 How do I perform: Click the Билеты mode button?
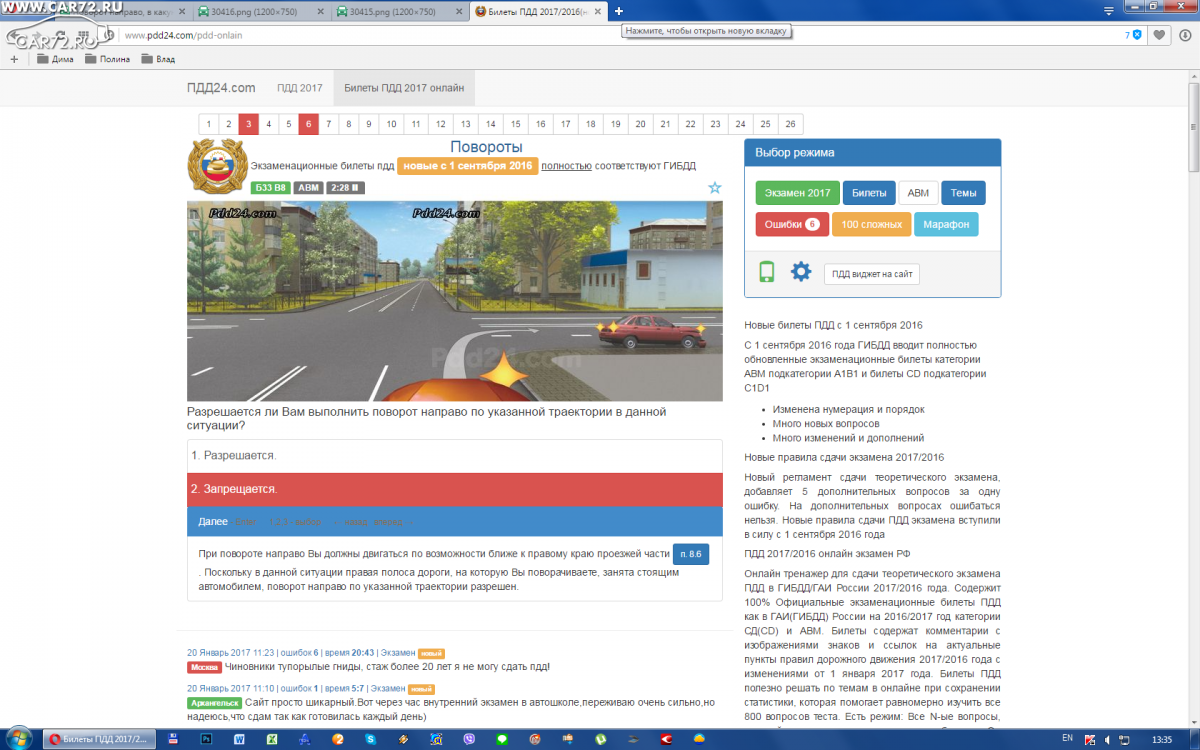pos(869,193)
